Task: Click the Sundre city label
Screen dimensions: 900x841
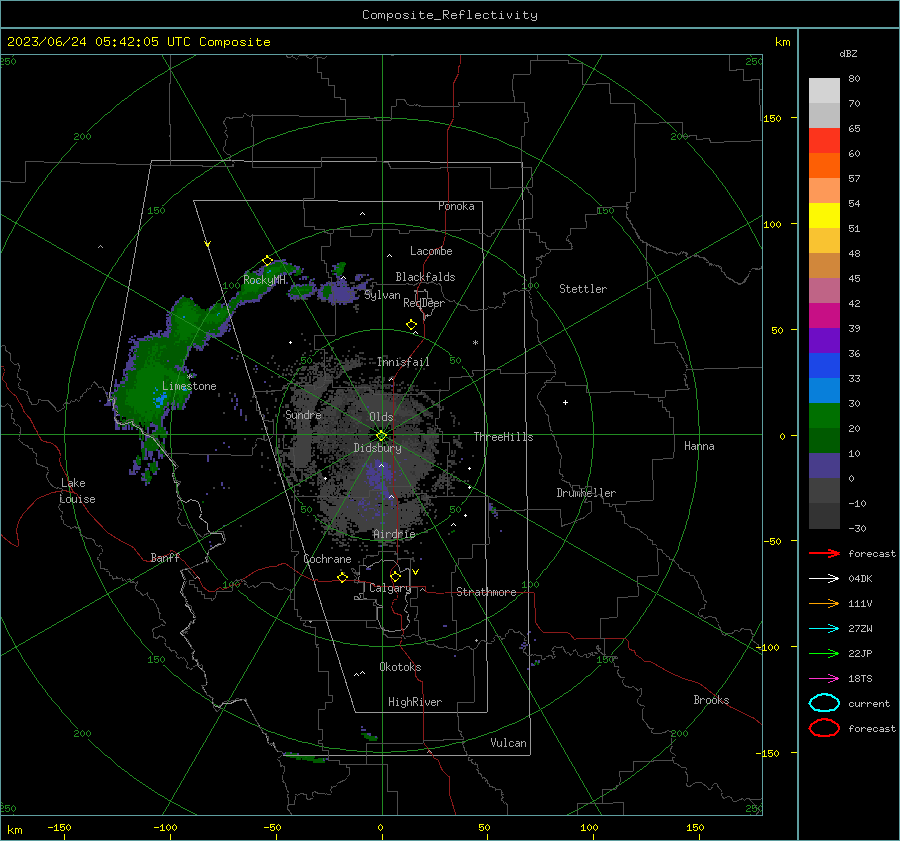Action: pos(303,414)
